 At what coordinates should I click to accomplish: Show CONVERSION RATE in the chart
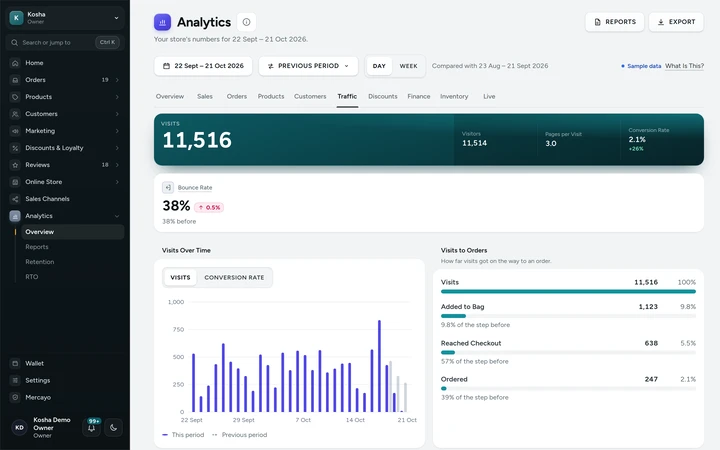(x=234, y=278)
